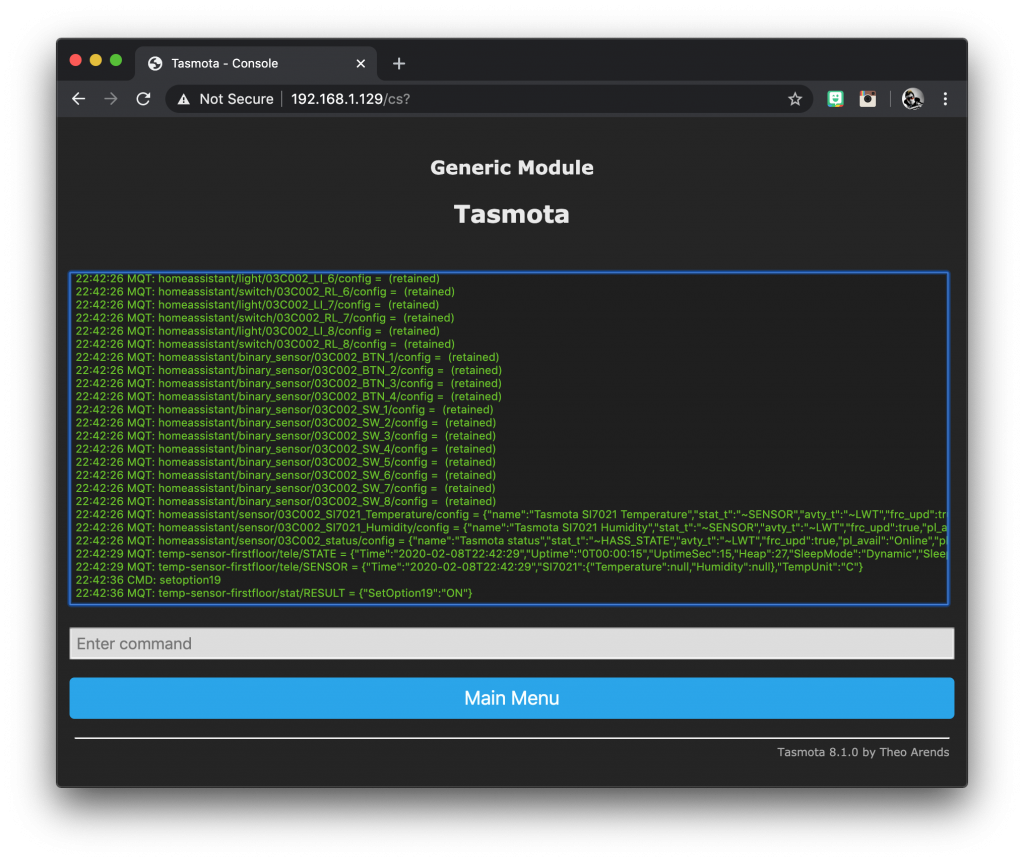Click the binary_sensor 03C002_SW_1 log line
This screenshot has height=862, width=1024.
[284, 409]
